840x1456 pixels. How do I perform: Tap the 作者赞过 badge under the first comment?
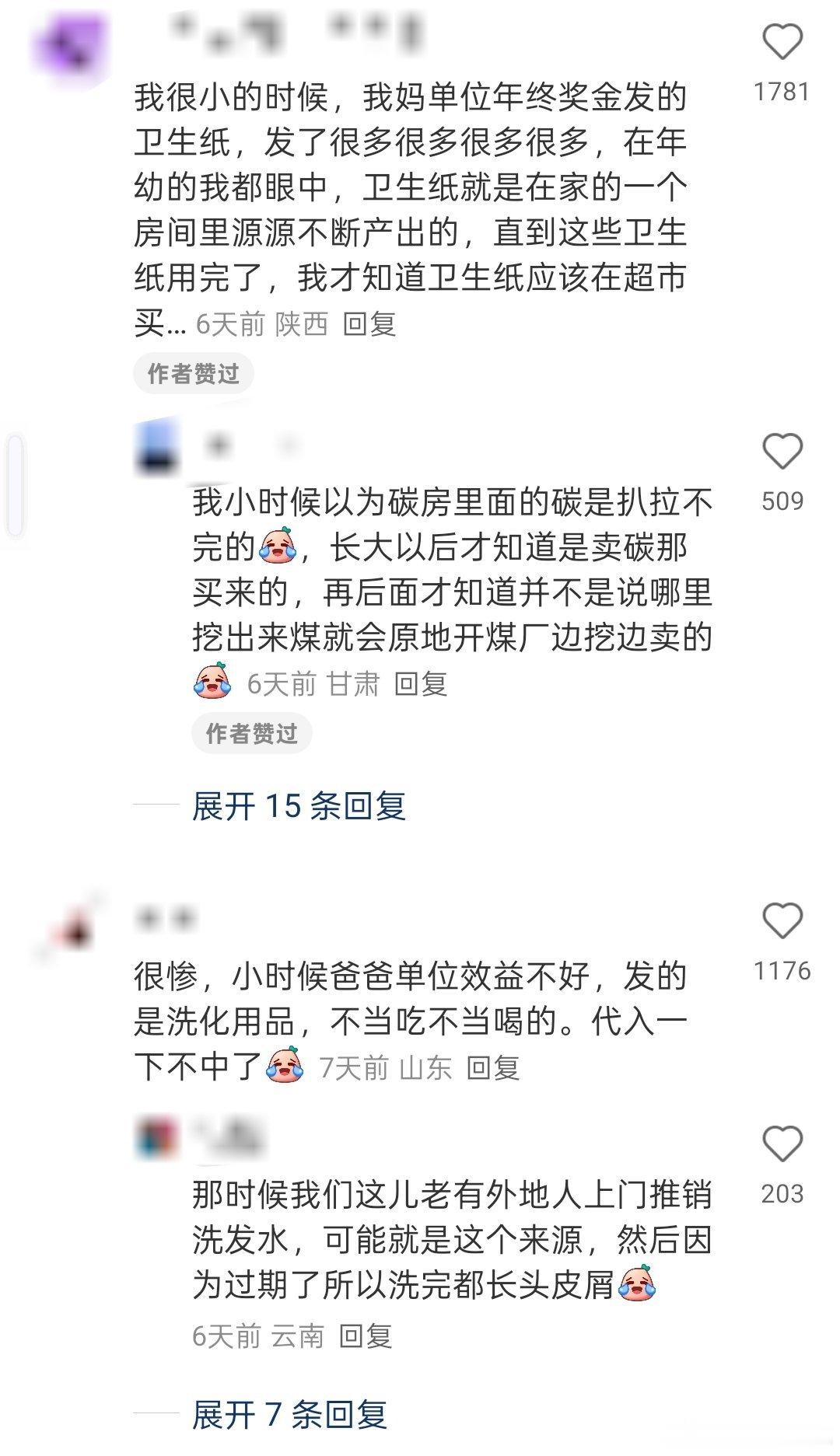click(x=193, y=374)
